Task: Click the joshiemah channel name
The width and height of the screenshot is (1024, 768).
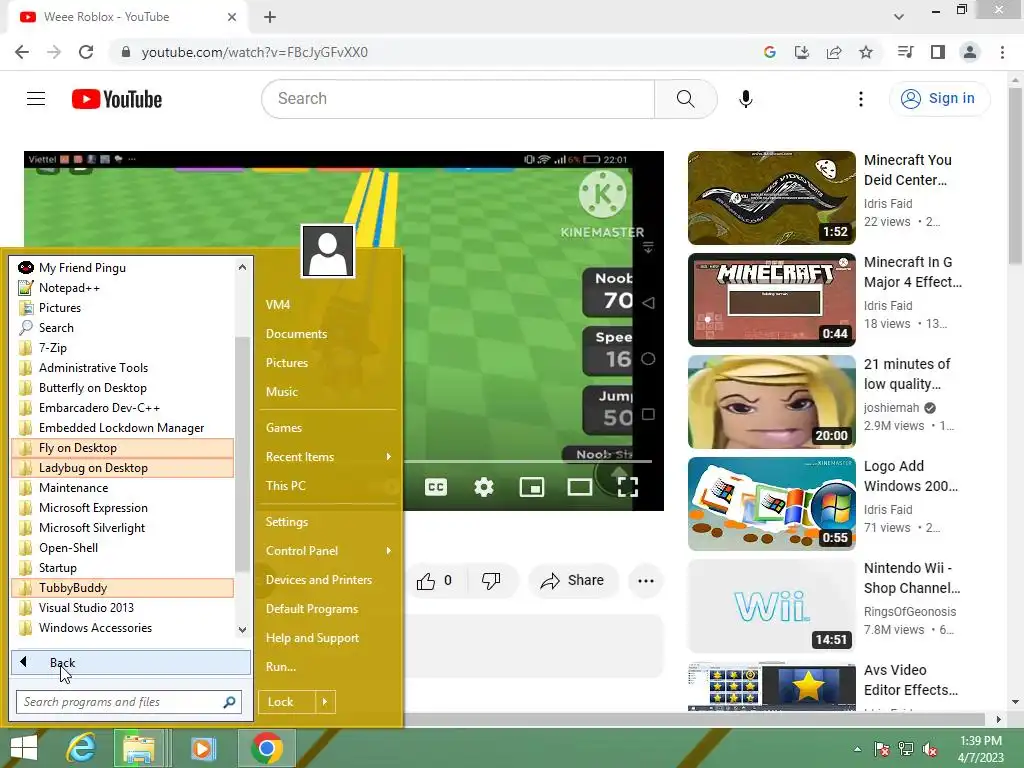Action: (891, 408)
